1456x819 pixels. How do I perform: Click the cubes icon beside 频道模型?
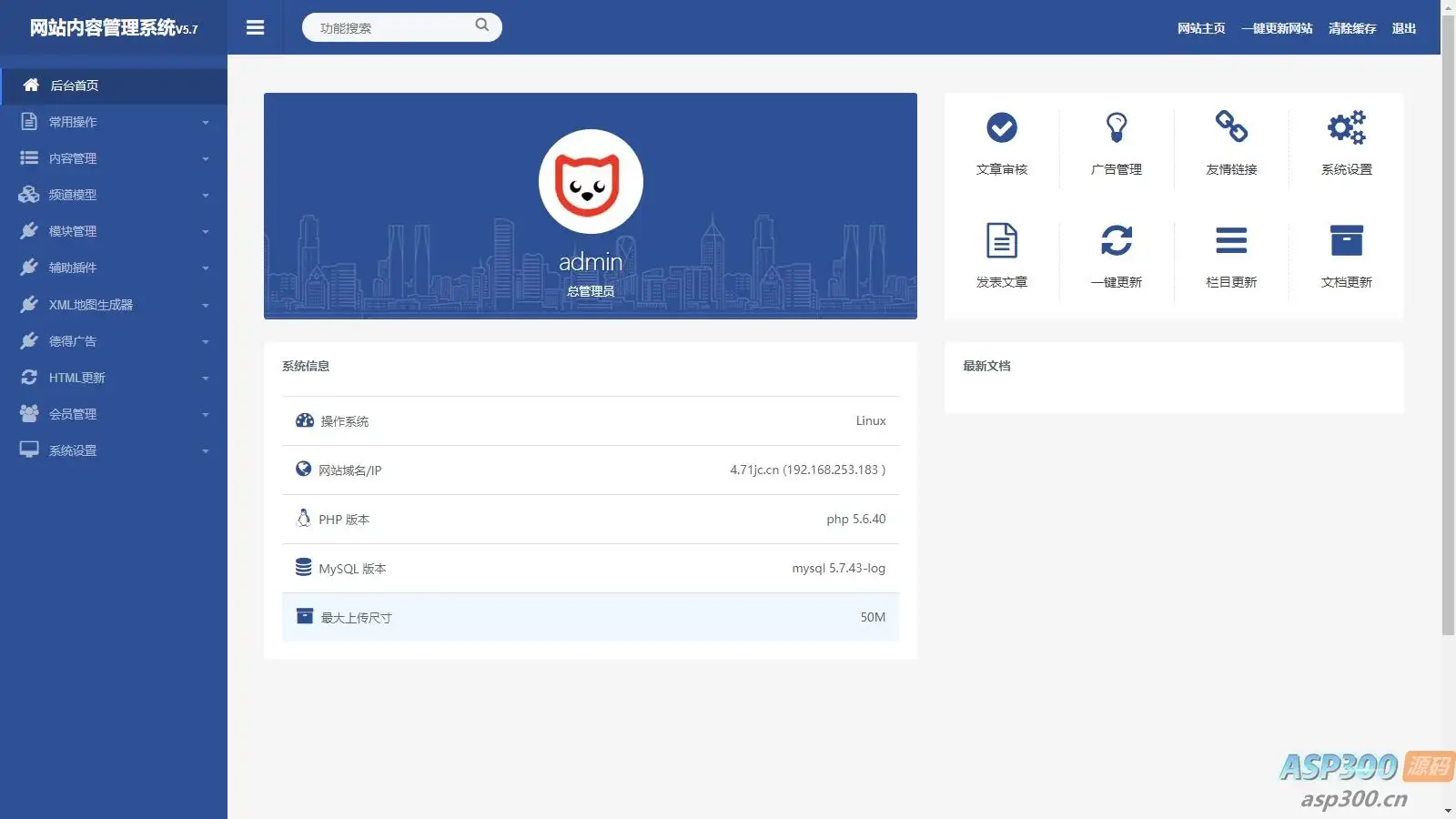pyautogui.click(x=29, y=194)
